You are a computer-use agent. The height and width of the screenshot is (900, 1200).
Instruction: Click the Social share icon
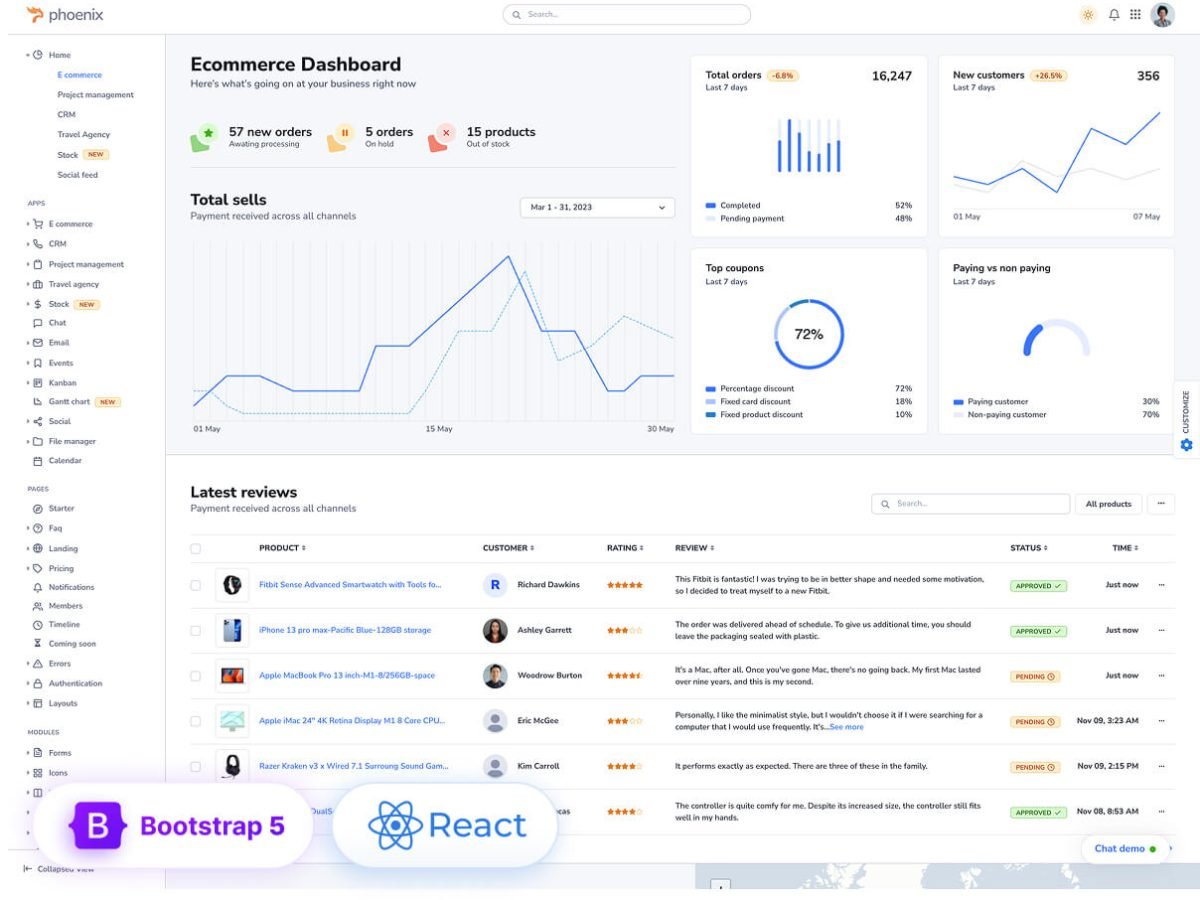point(38,422)
